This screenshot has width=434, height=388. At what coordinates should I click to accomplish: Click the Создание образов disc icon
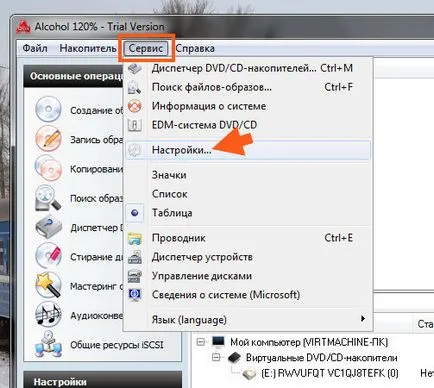[48, 109]
